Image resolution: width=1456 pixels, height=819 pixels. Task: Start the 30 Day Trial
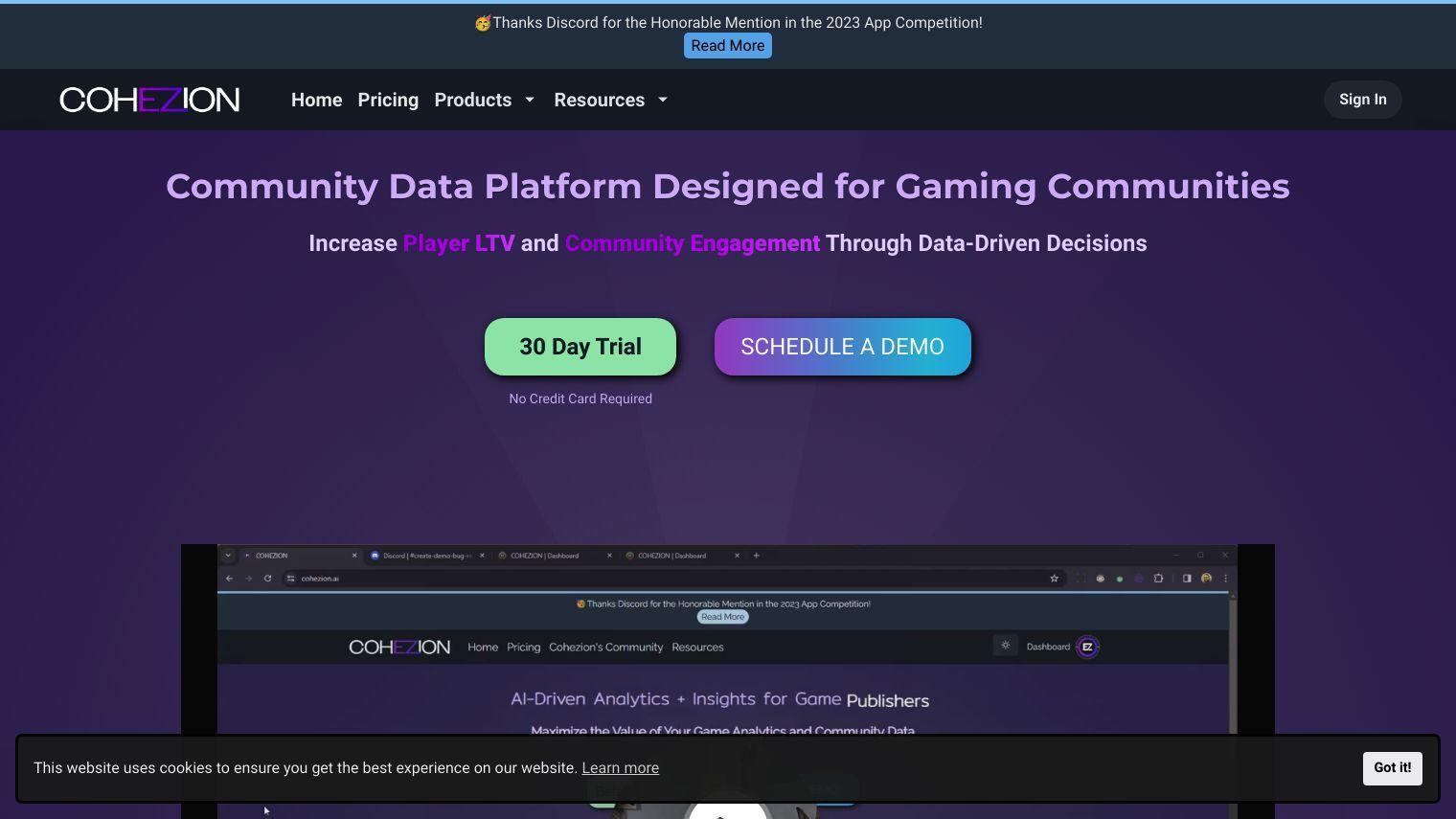[x=580, y=347]
